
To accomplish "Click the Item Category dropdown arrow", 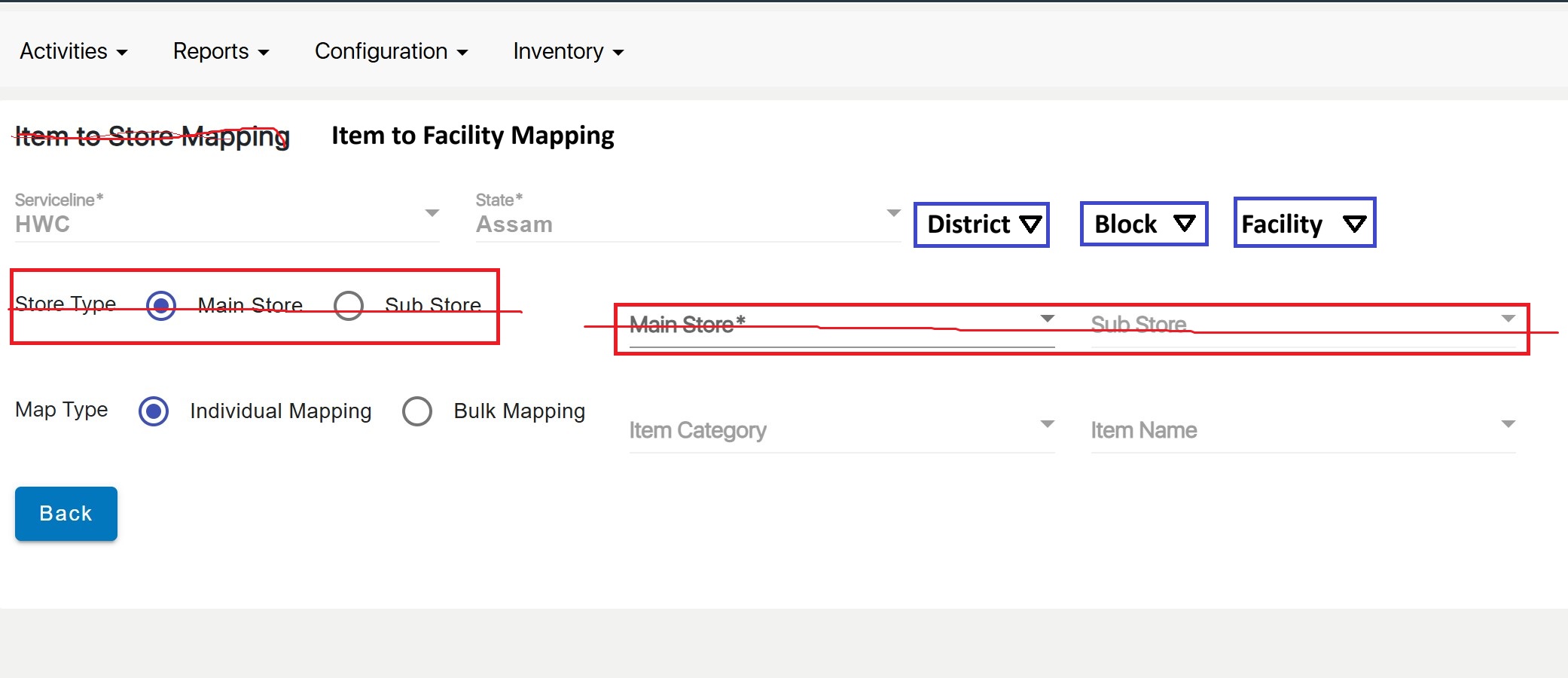I will click(1047, 424).
